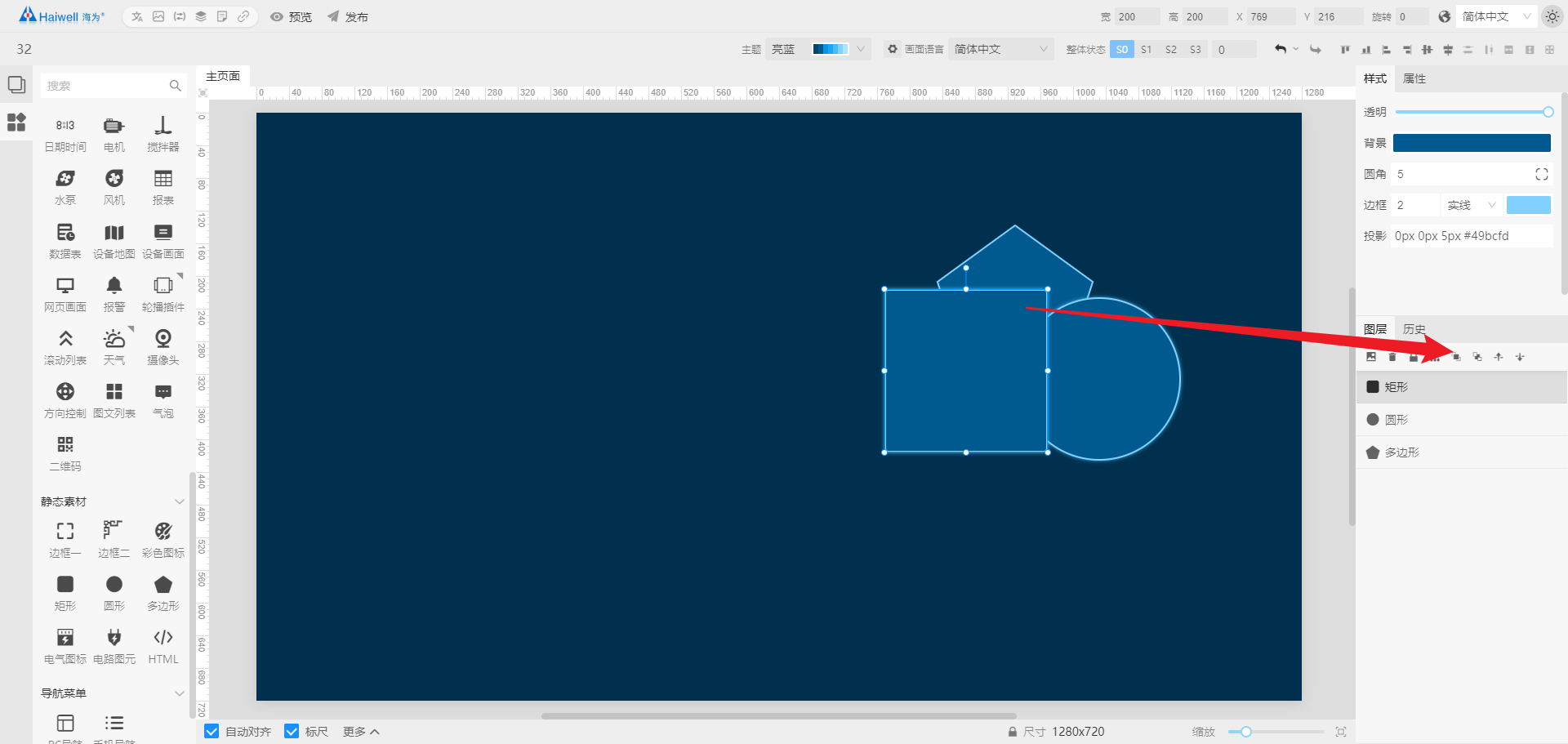
Task: Open the note icon in top toolbar
Action: coord(222,16)
